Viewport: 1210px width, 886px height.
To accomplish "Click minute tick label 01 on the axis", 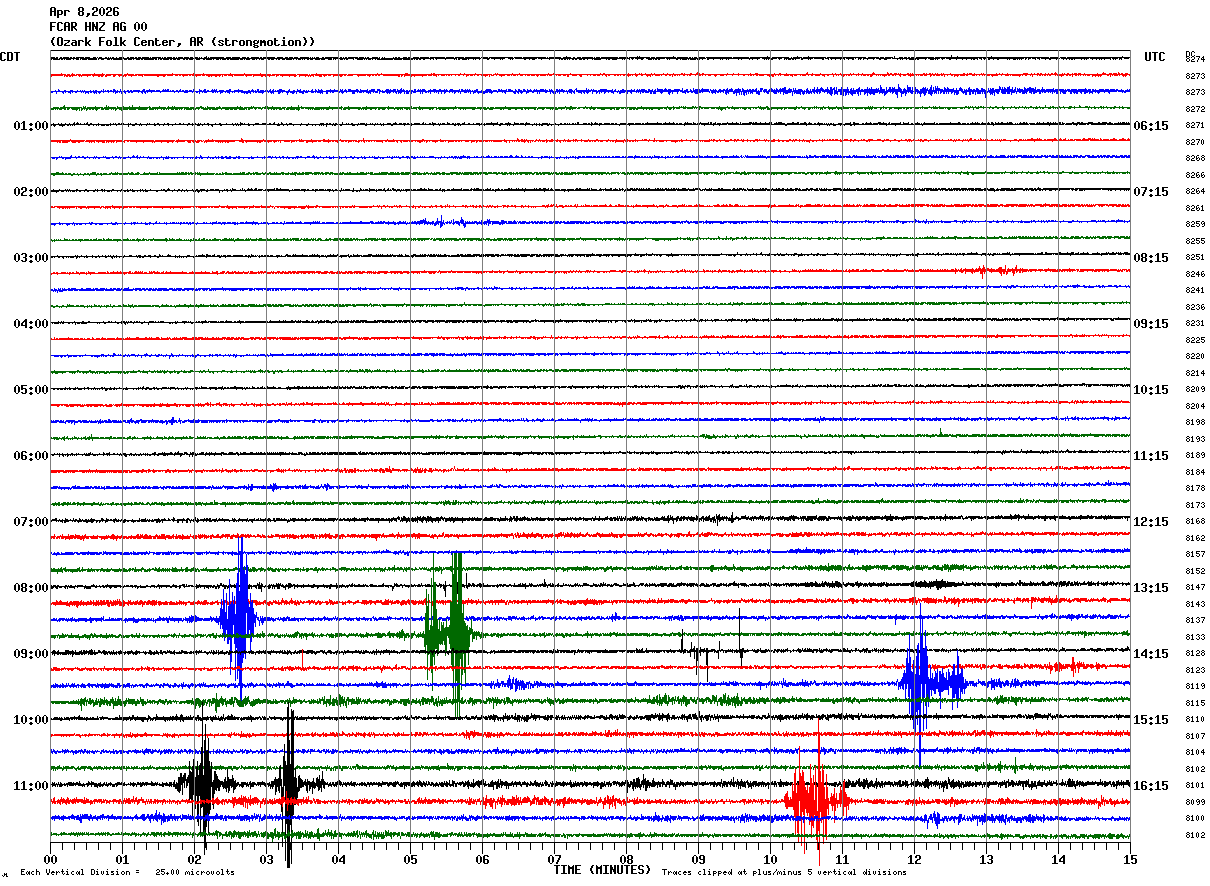I will (x=122, y=859).
